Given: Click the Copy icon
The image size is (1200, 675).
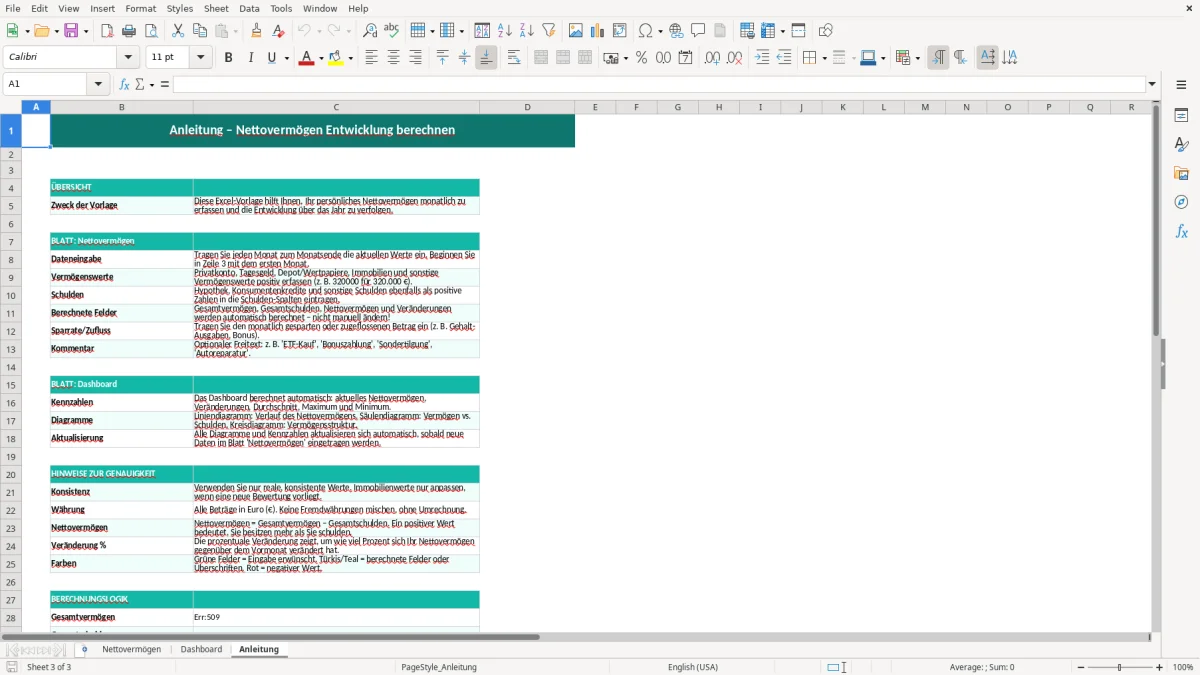Looking at the screenshot, I should (x=199, y=31).
